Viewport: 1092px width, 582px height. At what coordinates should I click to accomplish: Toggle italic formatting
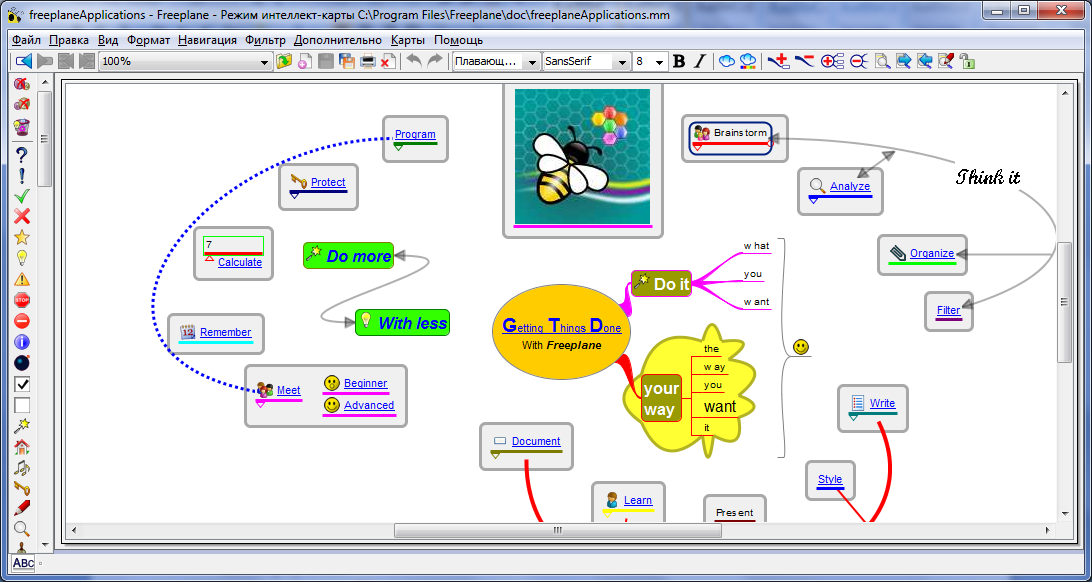click(x=700, y=61)
